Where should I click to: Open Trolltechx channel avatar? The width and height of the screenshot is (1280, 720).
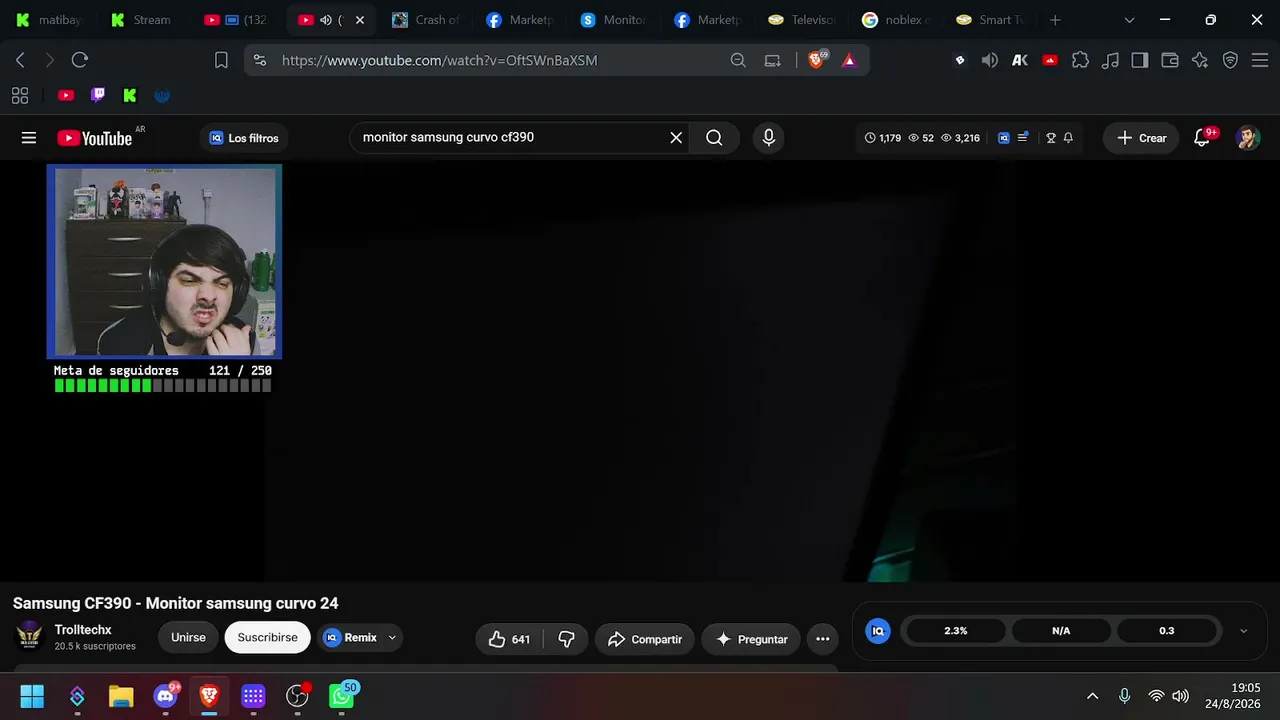click(30, 636)
